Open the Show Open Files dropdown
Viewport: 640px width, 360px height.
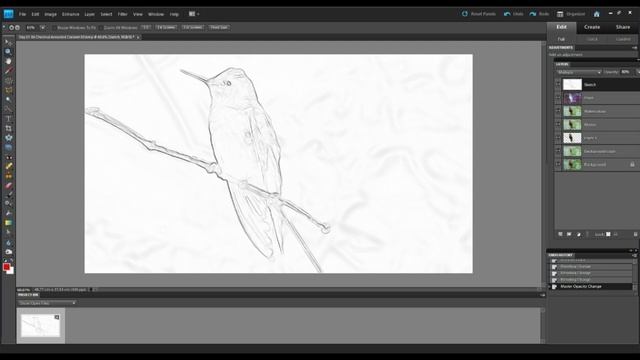point(47,303)
